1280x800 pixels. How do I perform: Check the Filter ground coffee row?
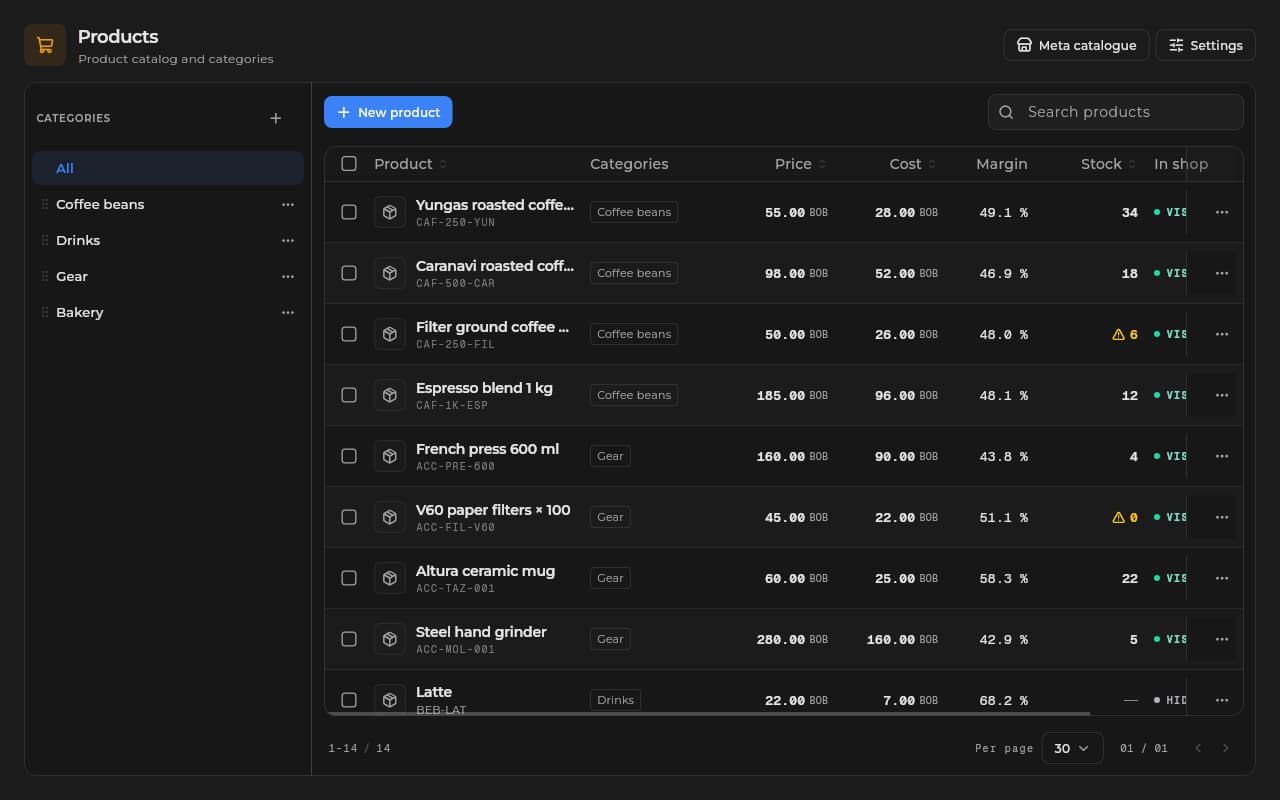tap(349, 334)
